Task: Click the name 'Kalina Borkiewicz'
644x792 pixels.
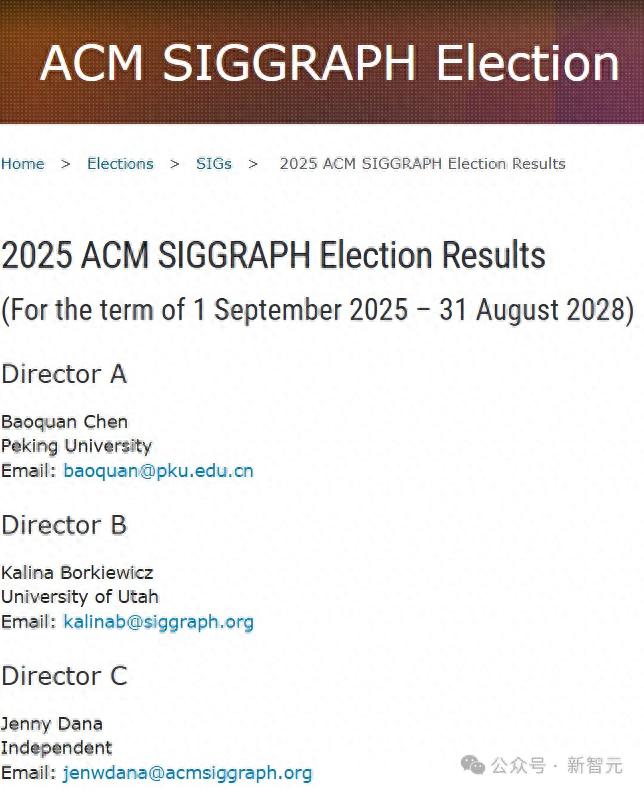Action: tap(77, 573)
